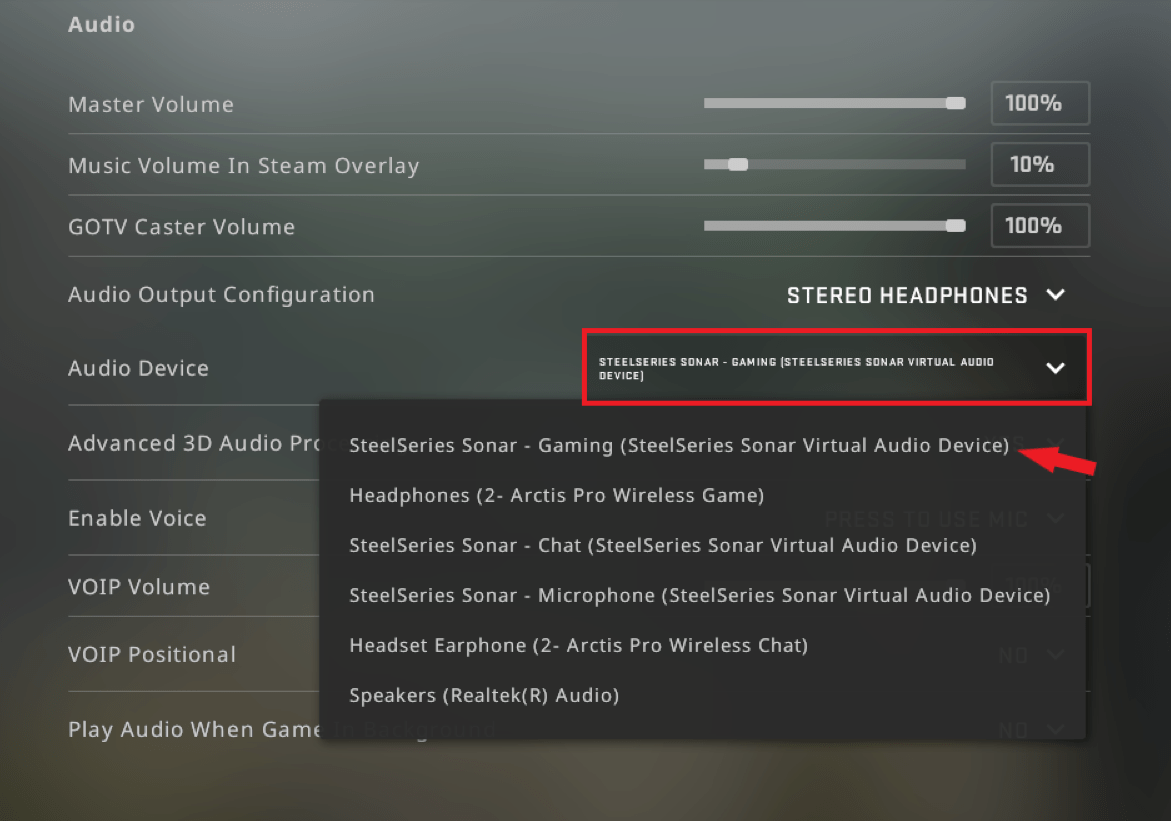Click the Music Volume In Steam Overlay slider
The width and height of the screenshot is (1171, 821).
coord(737,164)
